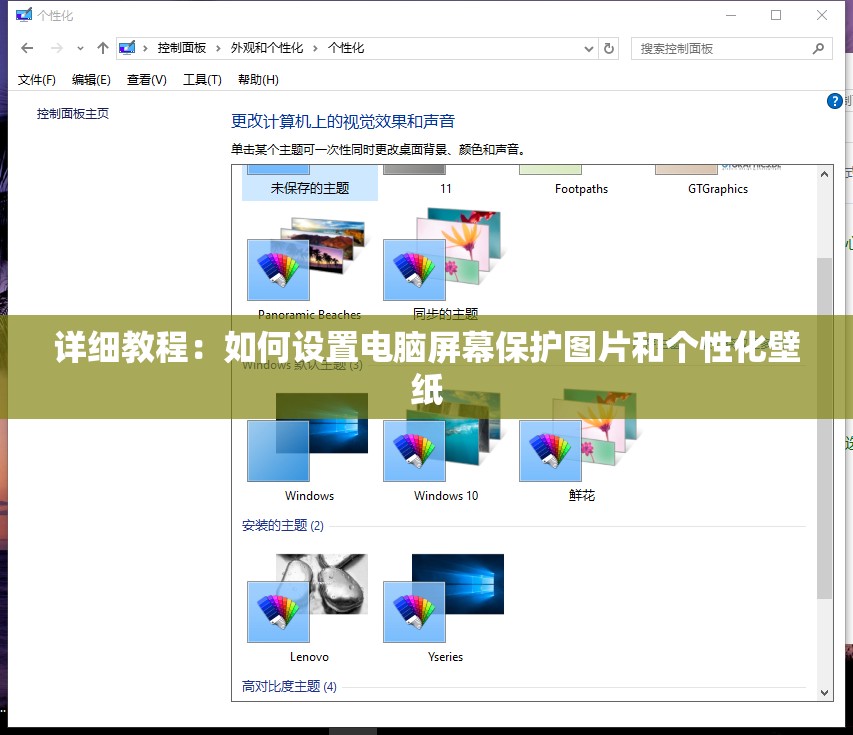Refresh the personalization page

[x=609, y=48]
